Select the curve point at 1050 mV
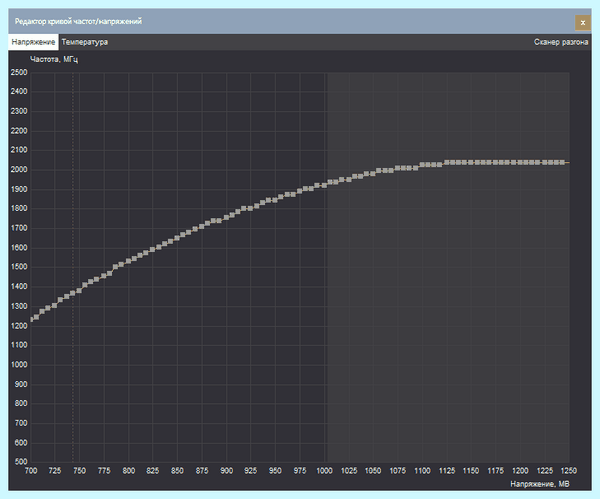Viewport: 600px width, 499px height. tap(373, 173)
